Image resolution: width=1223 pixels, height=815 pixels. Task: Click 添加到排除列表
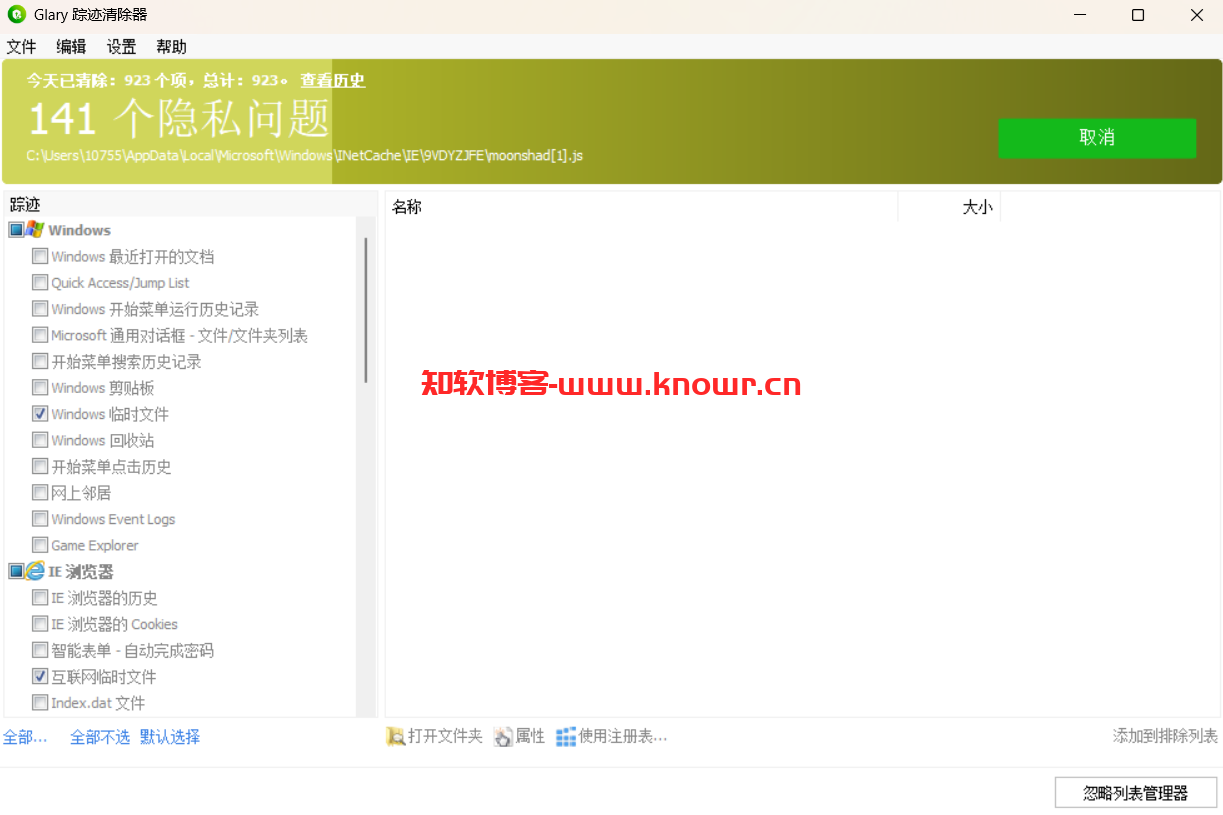pos(1165,736)
